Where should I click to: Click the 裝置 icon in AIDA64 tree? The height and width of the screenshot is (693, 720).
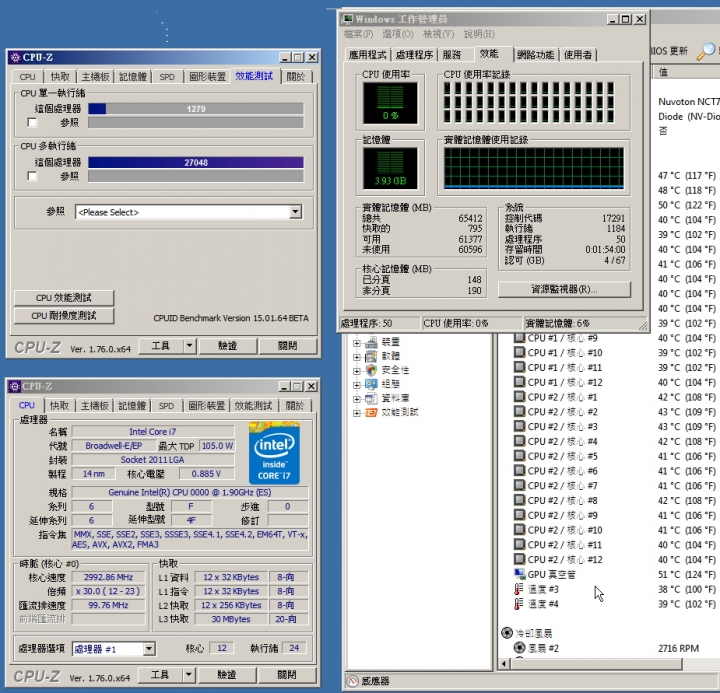point(371,342)
